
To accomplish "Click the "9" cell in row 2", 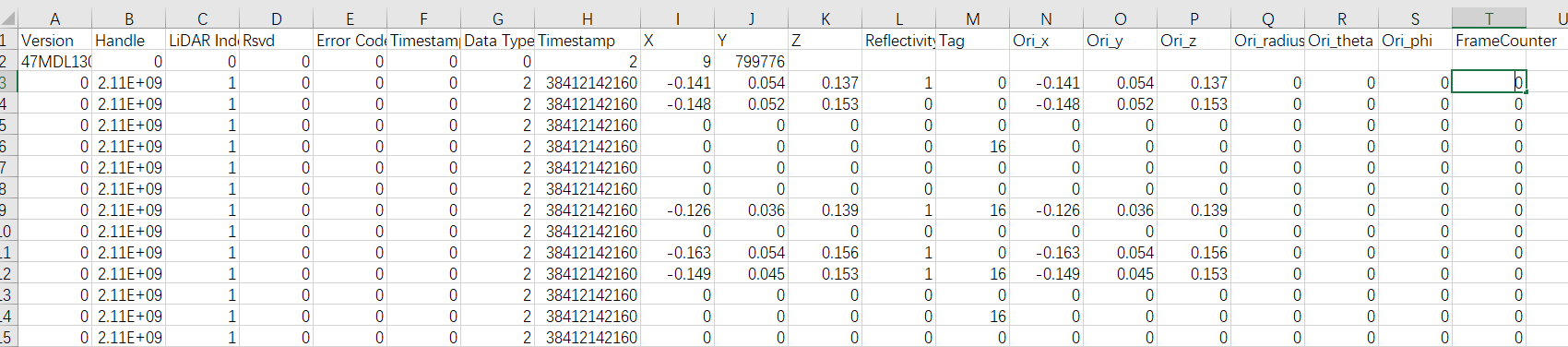I will (678, 61).
